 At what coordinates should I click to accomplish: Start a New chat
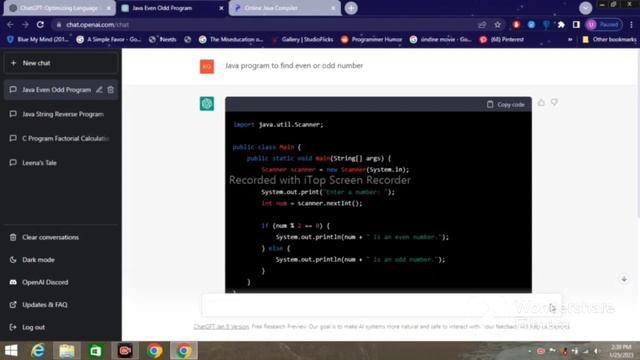[60, 63]
